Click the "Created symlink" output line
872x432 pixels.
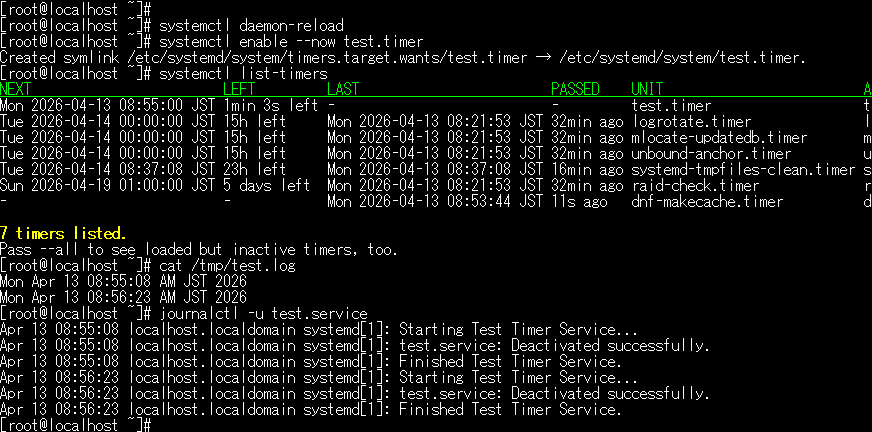coord(402,57)
